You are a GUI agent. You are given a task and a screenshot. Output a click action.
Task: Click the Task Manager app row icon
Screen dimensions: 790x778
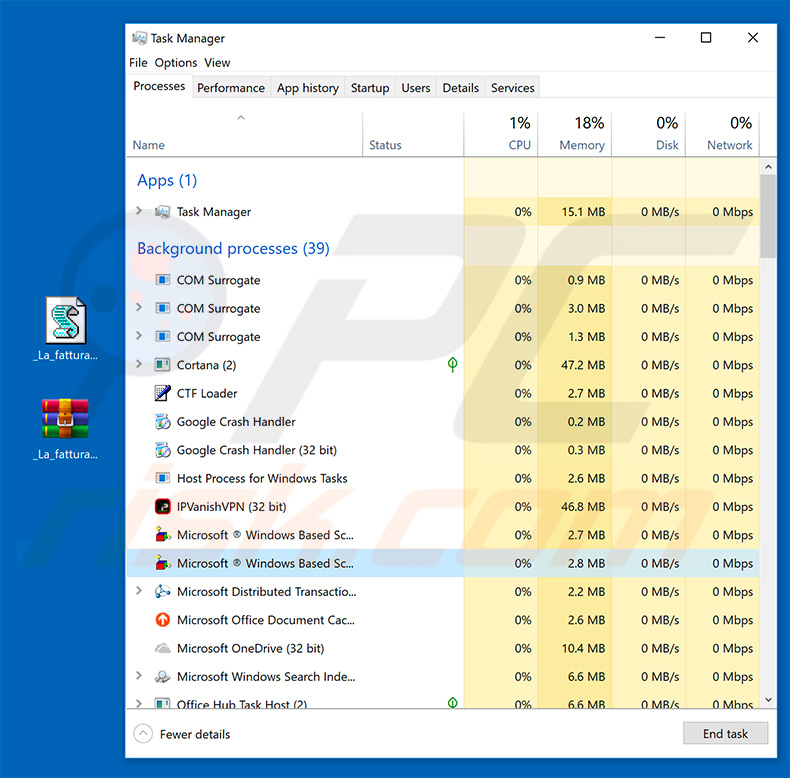pyautogui.click(x=162, y=212)
